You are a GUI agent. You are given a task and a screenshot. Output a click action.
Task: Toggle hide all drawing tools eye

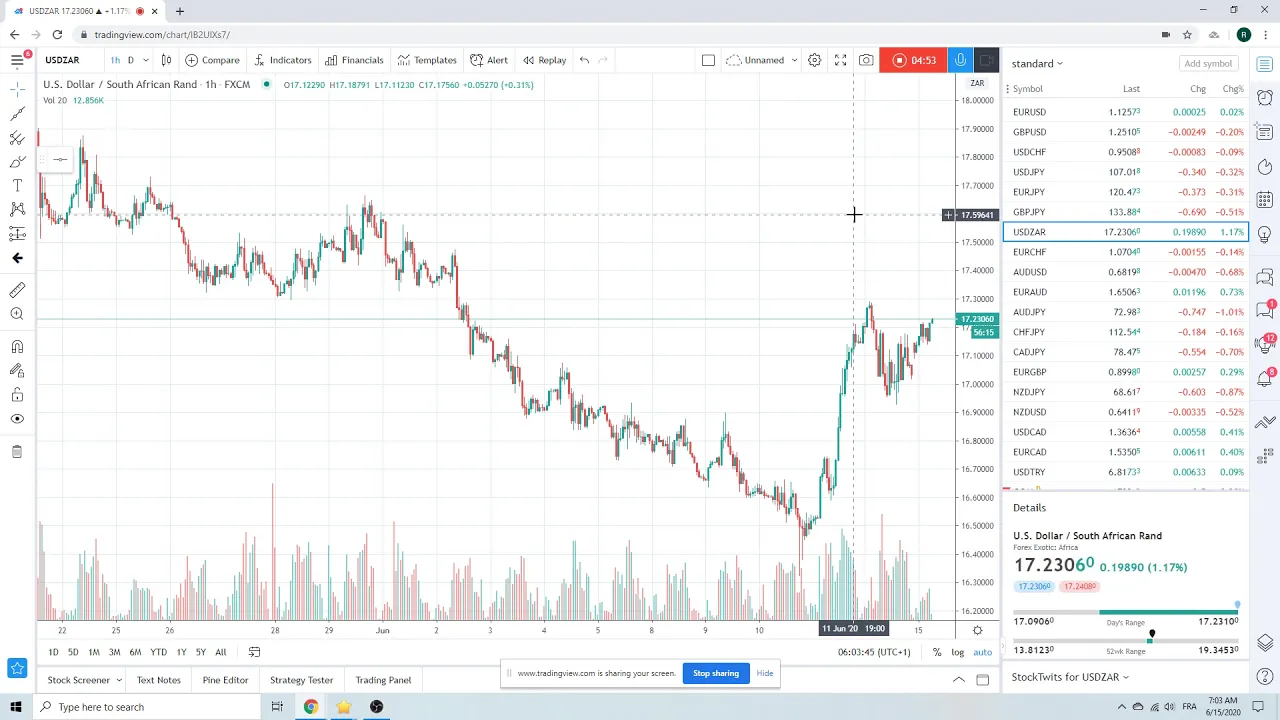[x=17, y=419]
